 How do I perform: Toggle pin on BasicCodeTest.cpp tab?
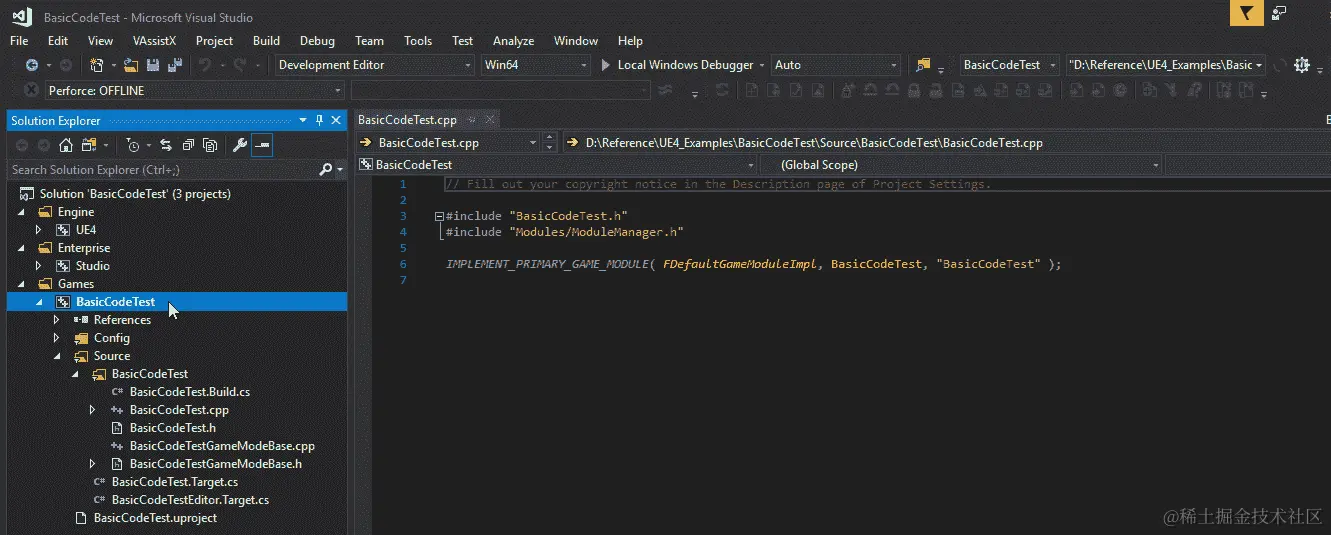470,119
